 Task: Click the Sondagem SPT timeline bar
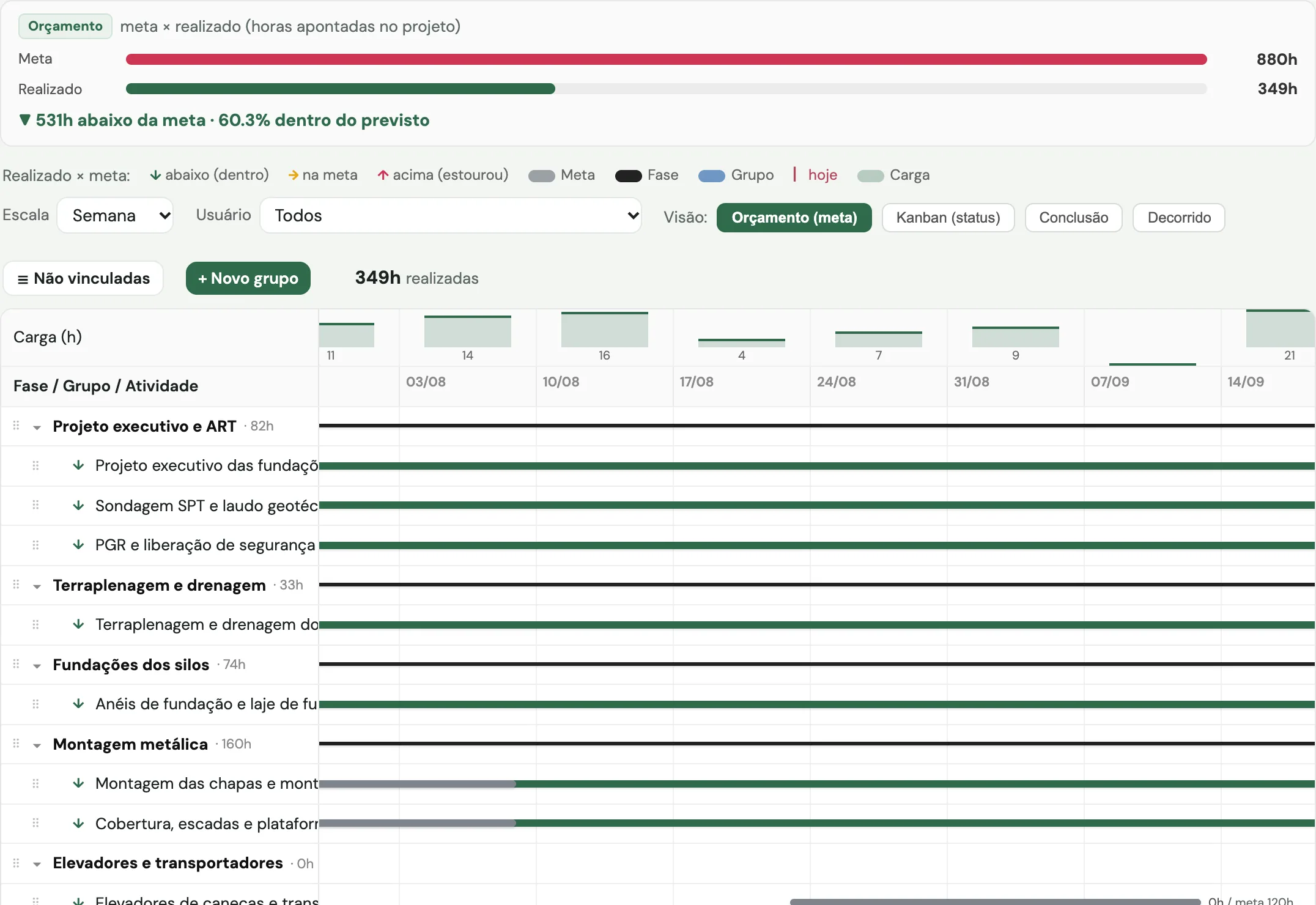817,505
